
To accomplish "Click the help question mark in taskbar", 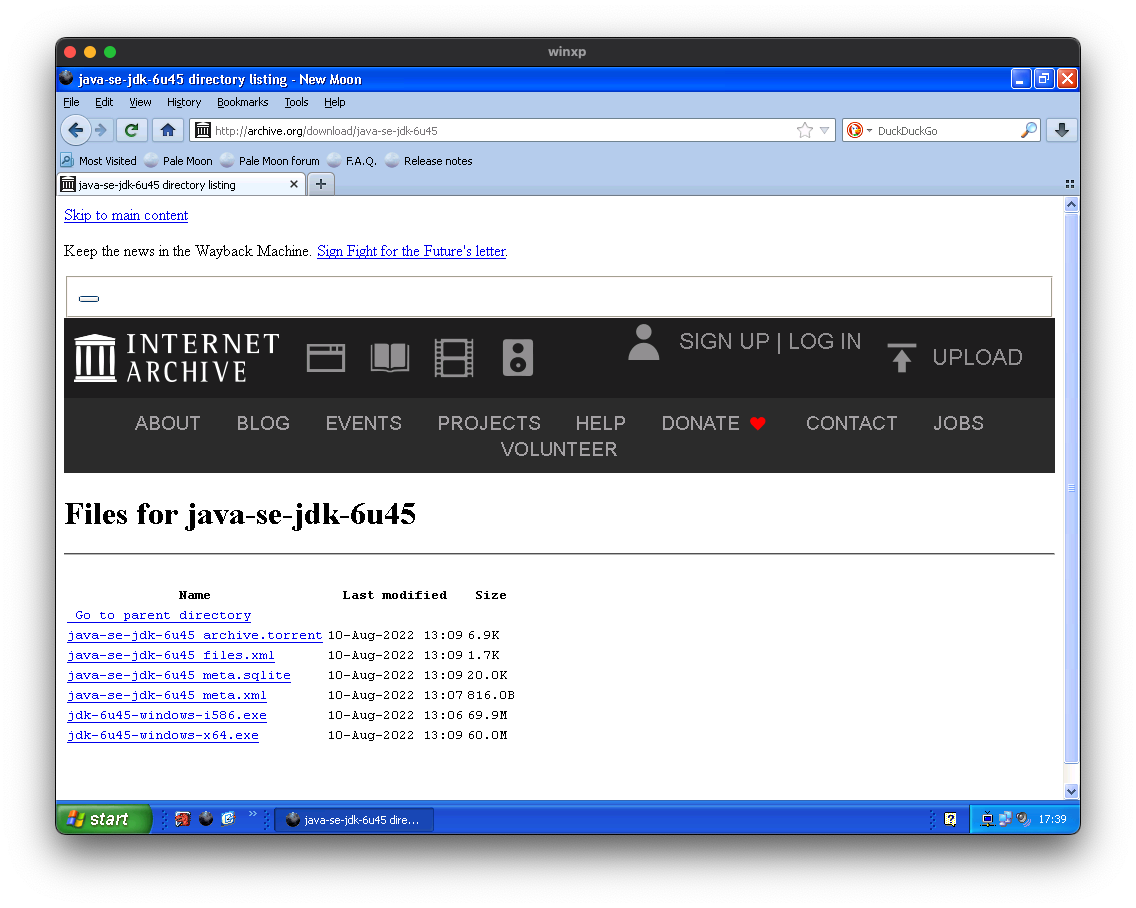I will click(x=951, y=820).
